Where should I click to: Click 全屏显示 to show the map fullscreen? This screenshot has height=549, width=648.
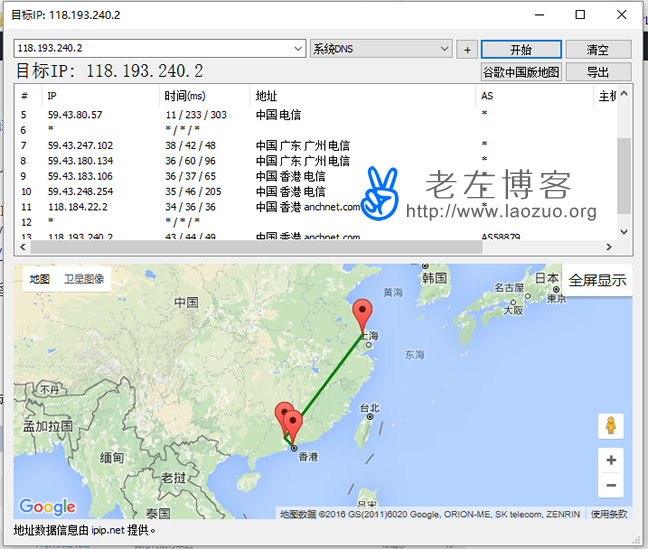pos(597,280)
